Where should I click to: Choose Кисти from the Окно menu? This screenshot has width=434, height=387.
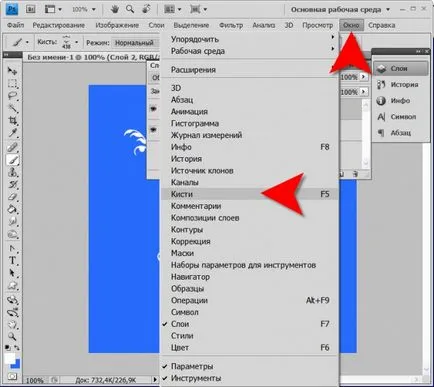click(x=249, y=194)
